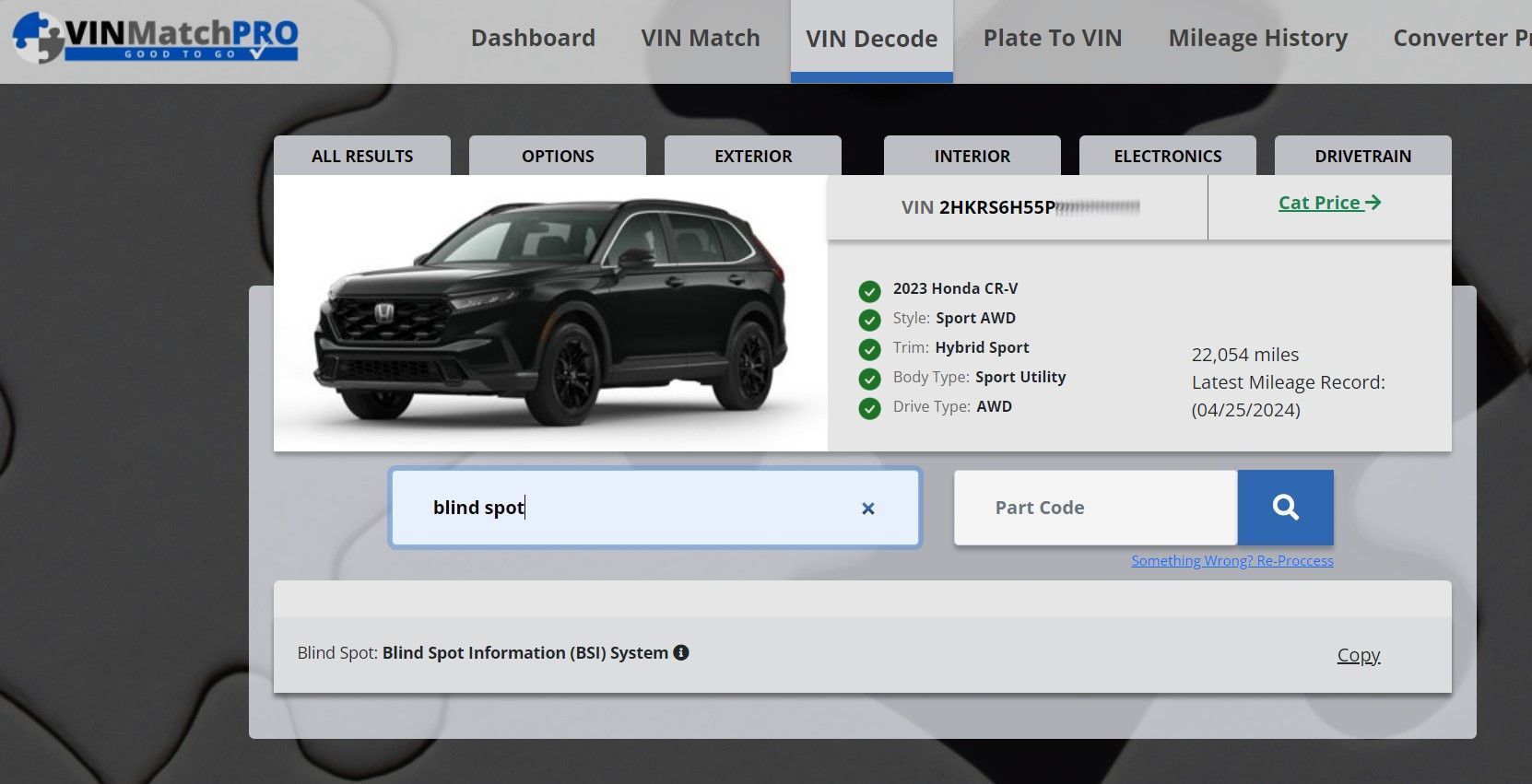Viewport: 1532px width, 784px height.
Task: Click the green check beside Body Type
Action: pos(869,380)
